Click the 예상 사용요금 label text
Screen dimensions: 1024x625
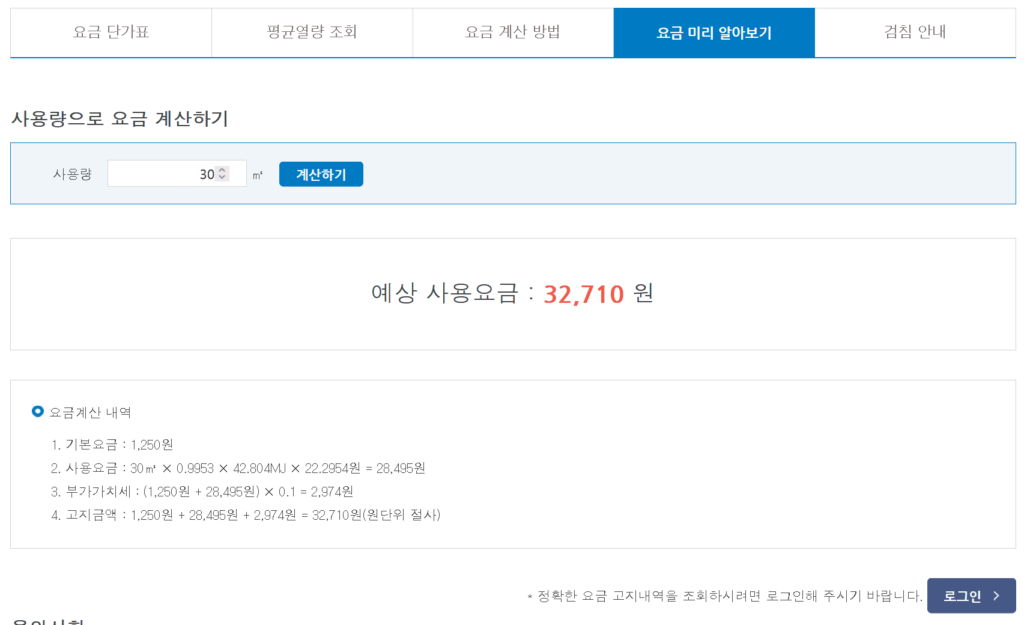click(x=445, y=293)
